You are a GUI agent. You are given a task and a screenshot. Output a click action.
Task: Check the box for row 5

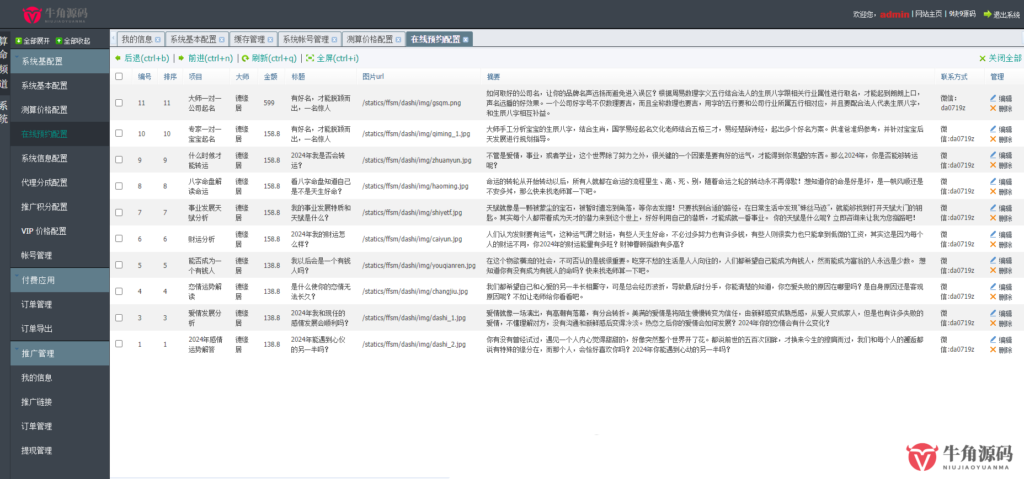[119, 265]
